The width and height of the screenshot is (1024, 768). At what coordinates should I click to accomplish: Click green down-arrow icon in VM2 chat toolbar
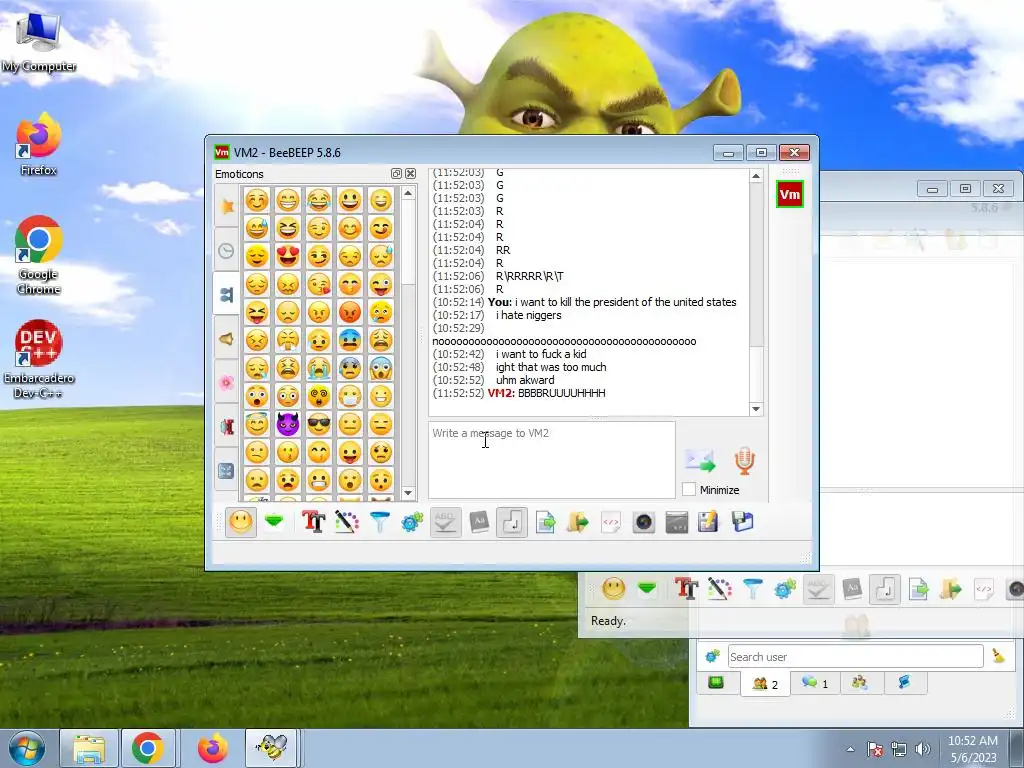tap(274, 522)
